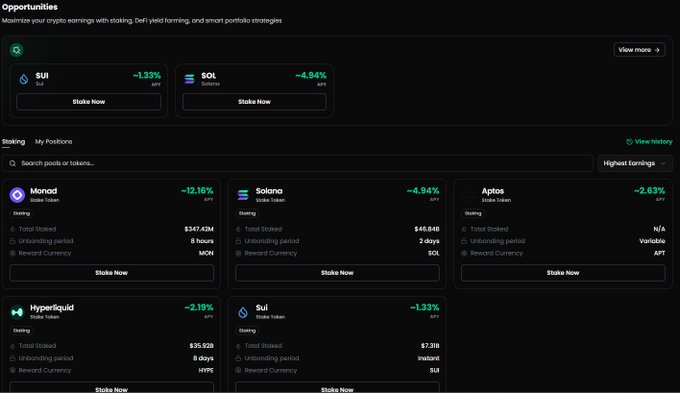Stake Now on the Hyperliquid pool
Image resolution: width=680 pixels, height=393 pixels.
111,387
